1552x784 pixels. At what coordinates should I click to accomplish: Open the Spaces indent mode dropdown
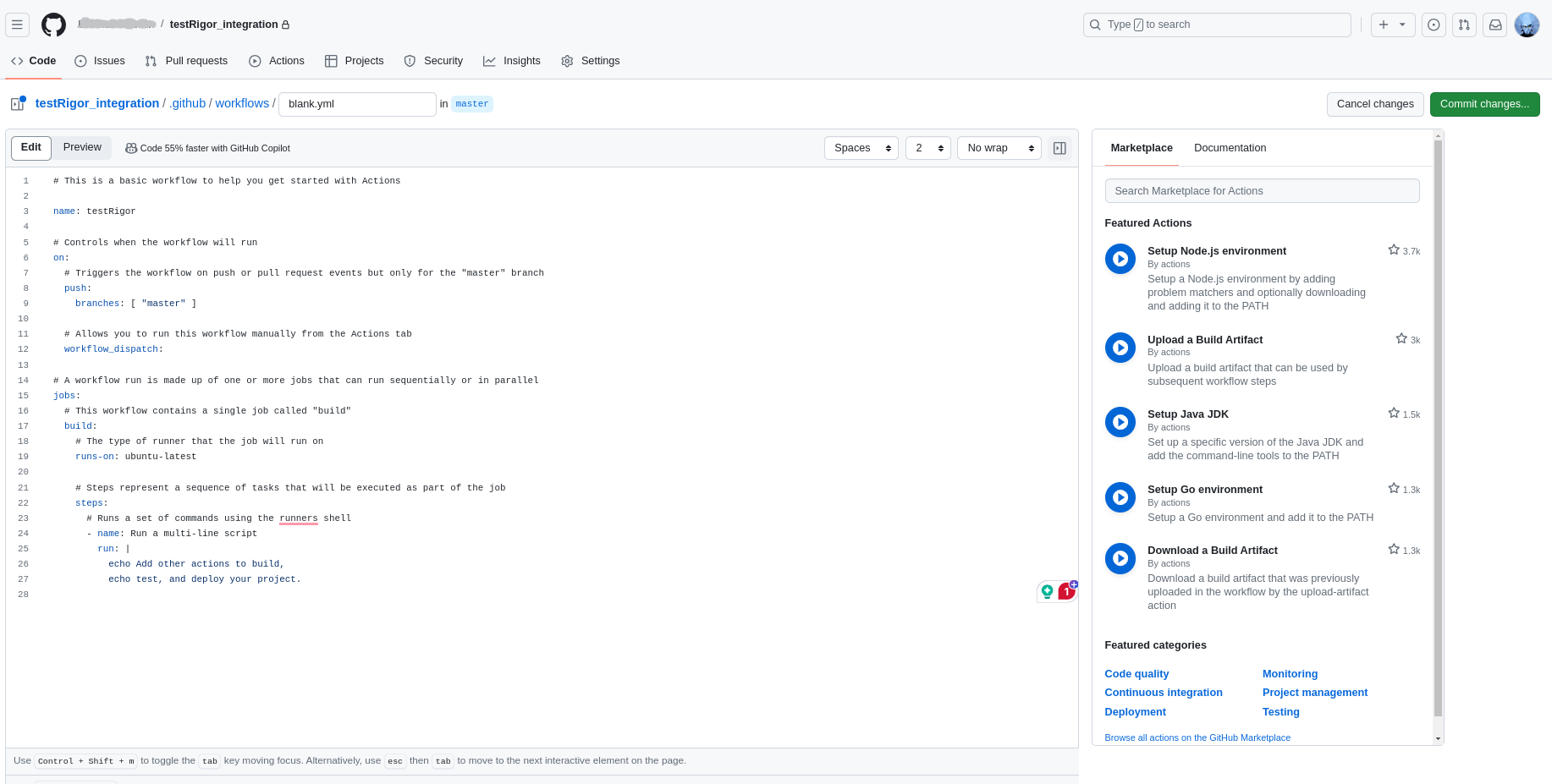pyautogui.click(x=861, y=148)
